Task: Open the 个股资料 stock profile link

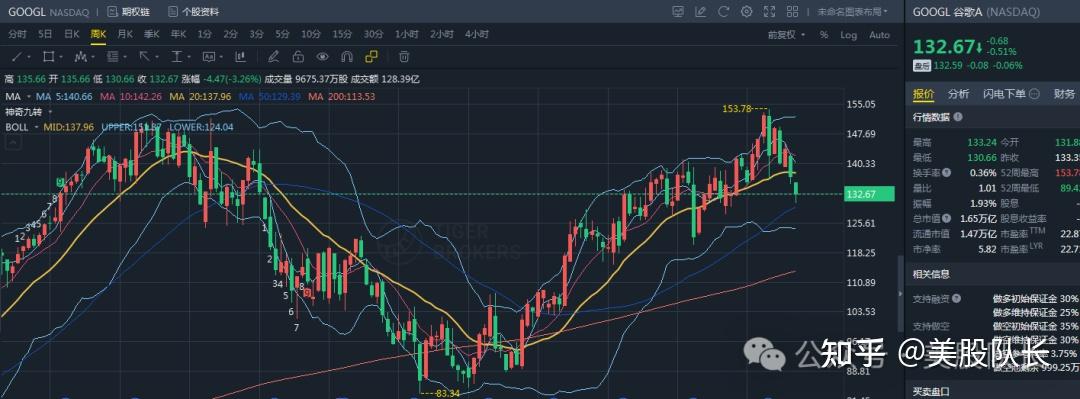Action: click(194, 12)
